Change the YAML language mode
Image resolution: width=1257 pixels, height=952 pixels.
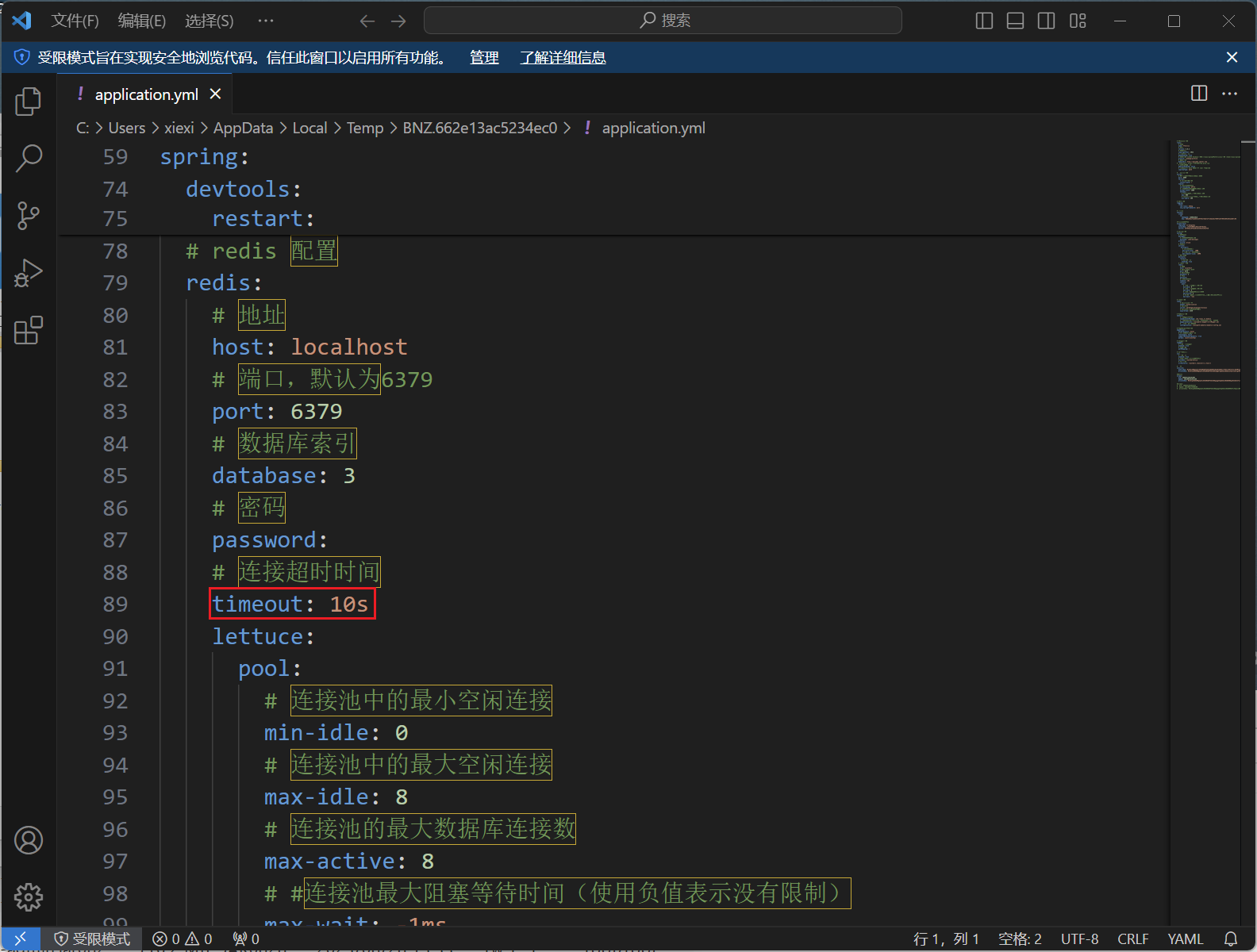(x=1186, y=939)
